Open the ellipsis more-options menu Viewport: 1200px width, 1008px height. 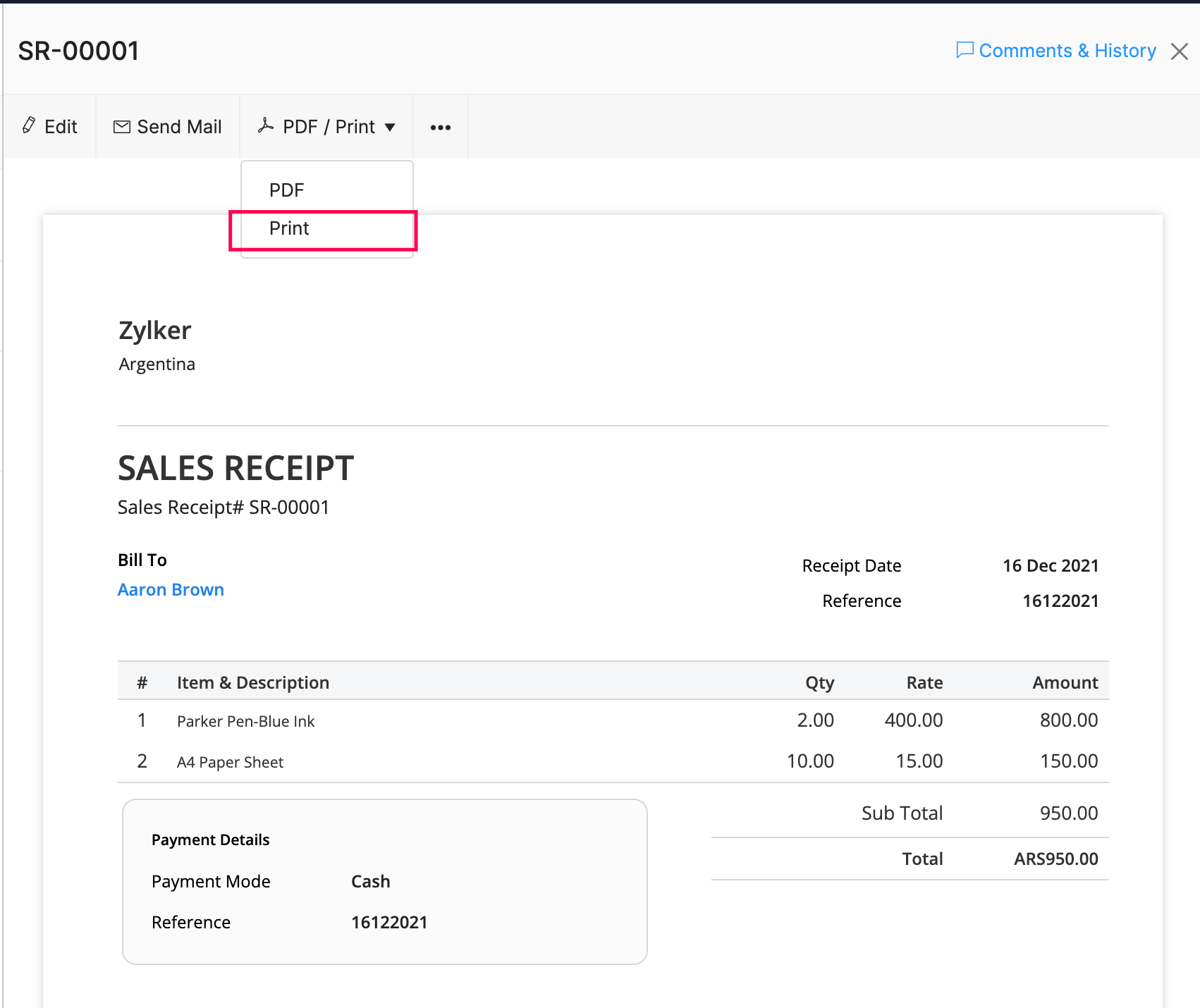pyautogui.click(x=440, y=127)
